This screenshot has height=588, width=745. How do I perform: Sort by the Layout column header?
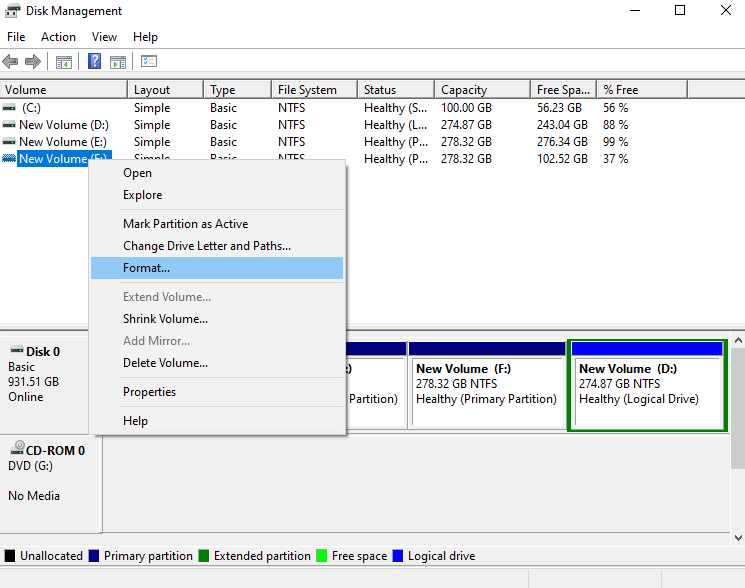pyautogui.click(x=166, y=90)
